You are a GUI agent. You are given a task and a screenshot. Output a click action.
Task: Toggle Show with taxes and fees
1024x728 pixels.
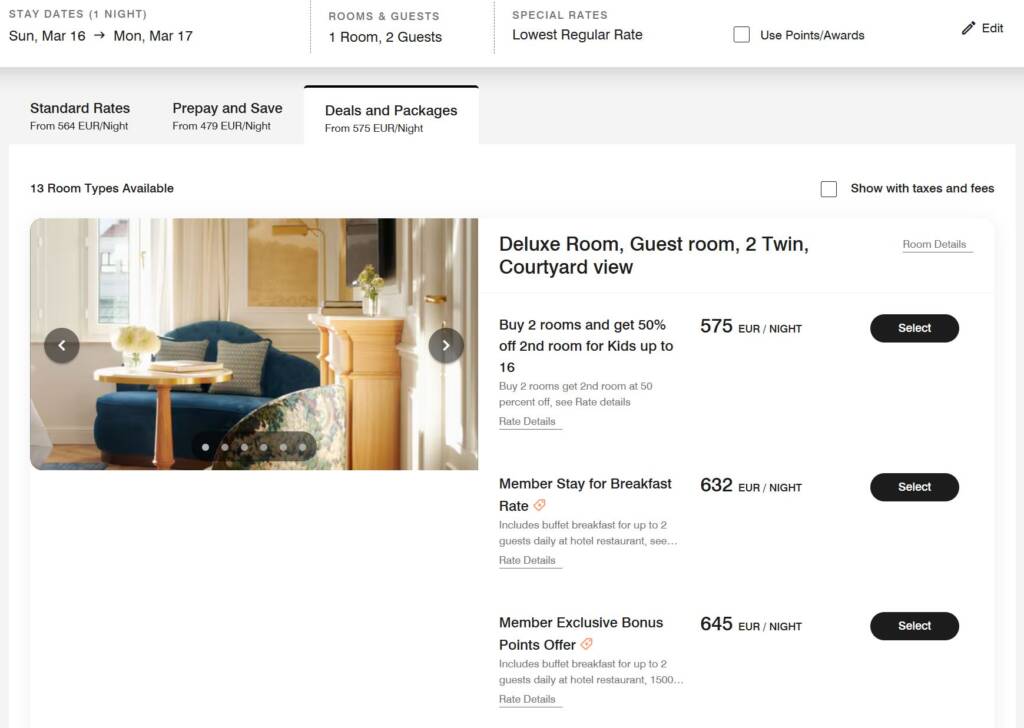pos(829,189)
